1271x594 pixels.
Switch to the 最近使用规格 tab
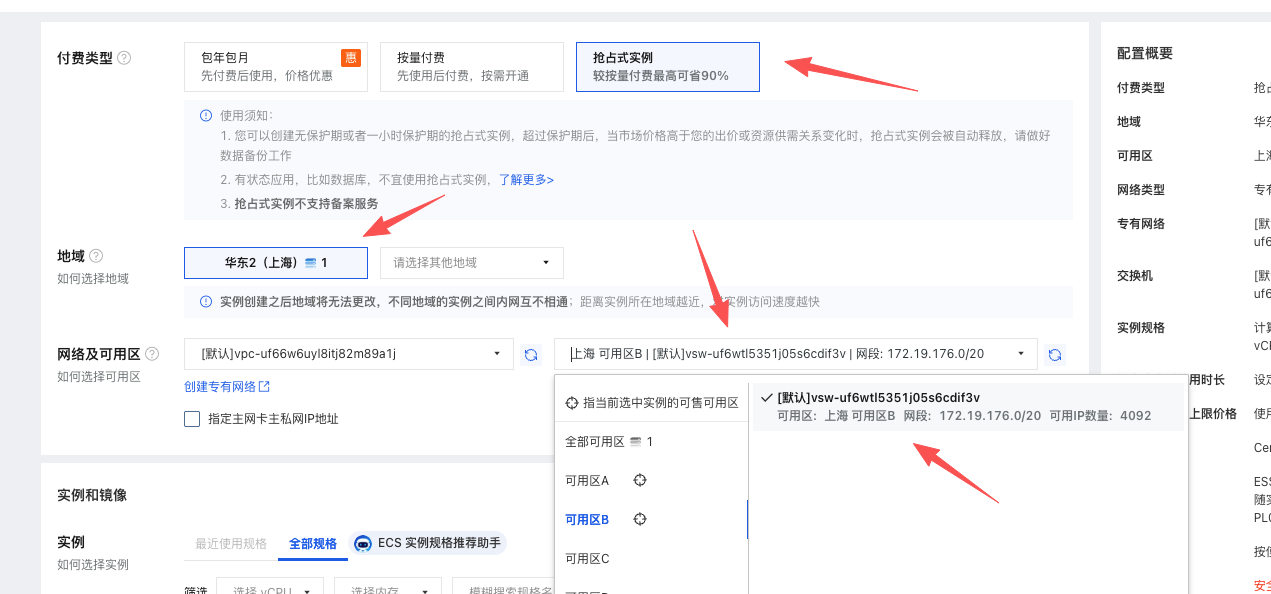click(231, 544)
